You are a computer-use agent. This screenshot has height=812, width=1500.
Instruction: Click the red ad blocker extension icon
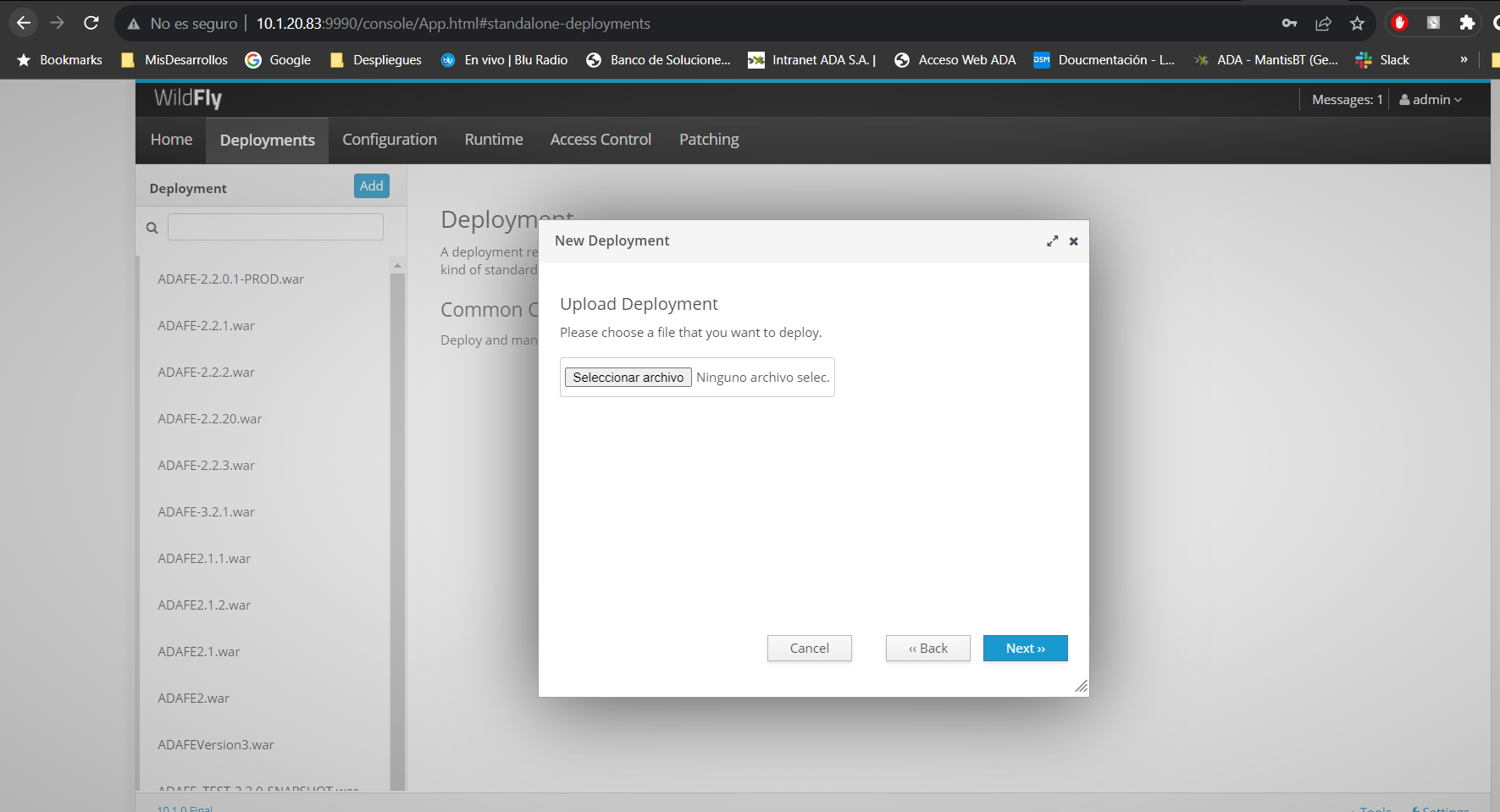tap(1399, 23)
